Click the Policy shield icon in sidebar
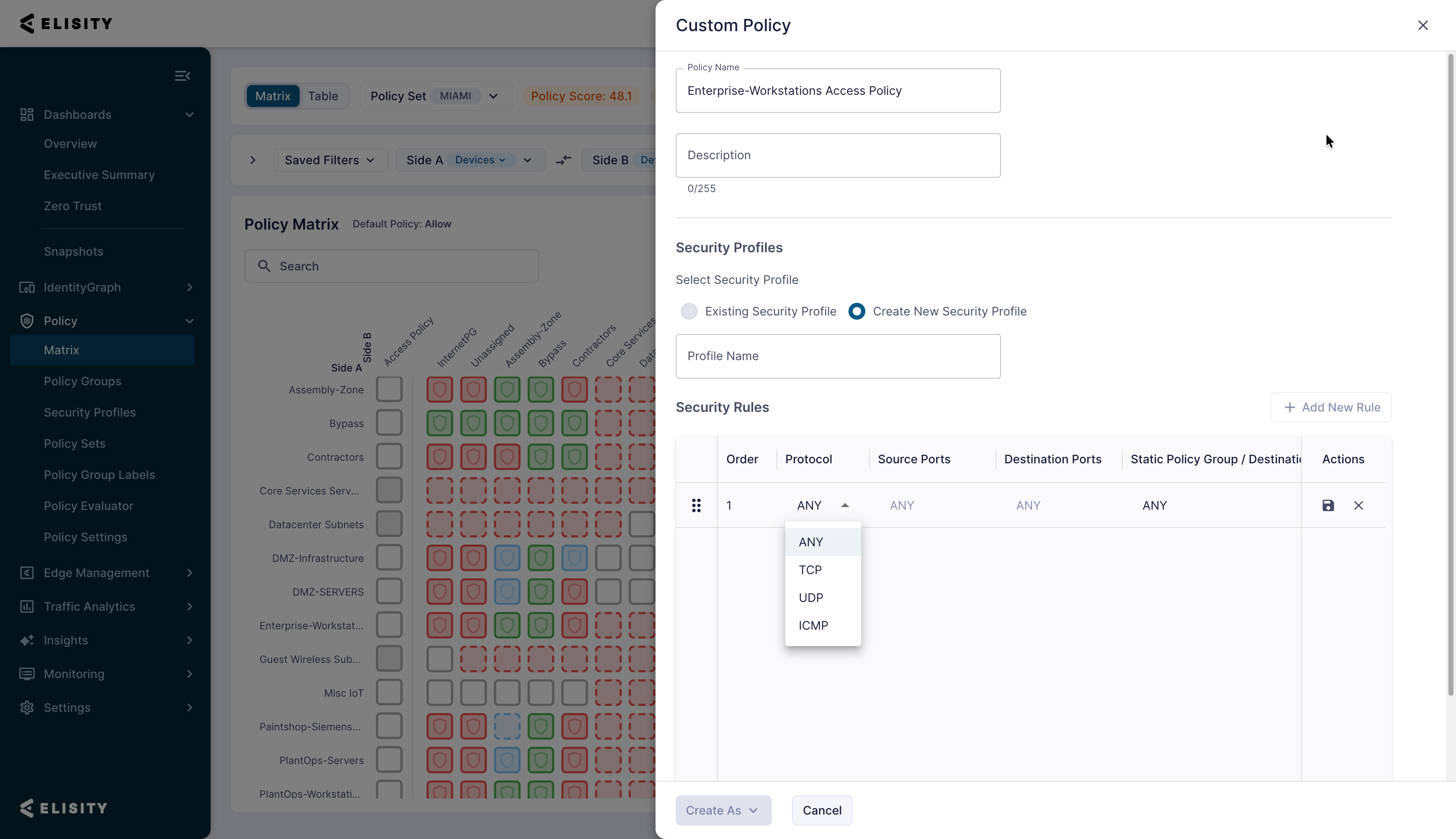This screenshot has height=839, width=1456. (27, 321)
